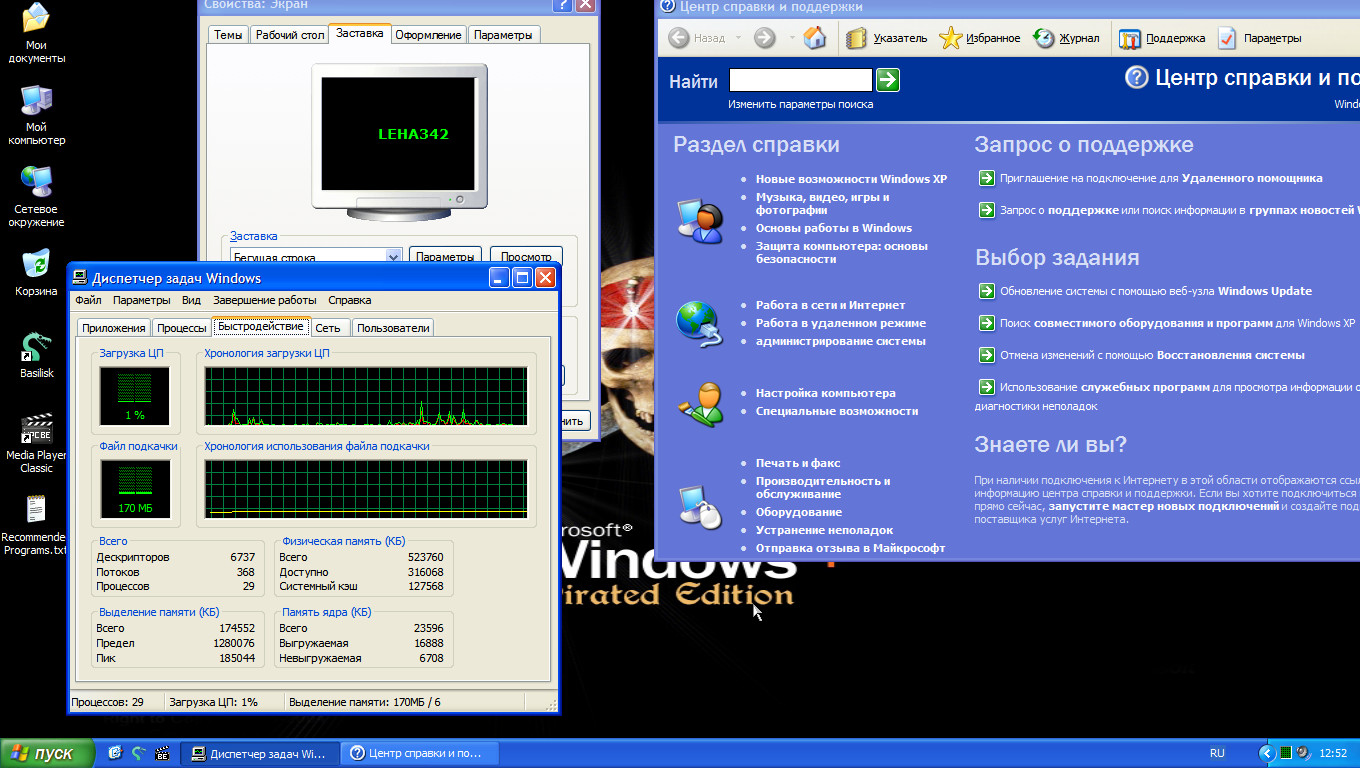This screenshot has height=768, width=1360.
Task: Open the Завершение работы menu
Action: (x=265, y=300)
